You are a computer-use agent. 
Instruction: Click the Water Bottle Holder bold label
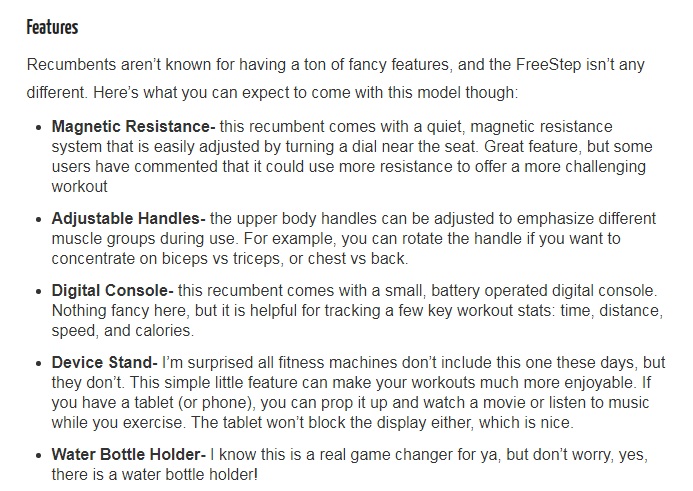129,455
